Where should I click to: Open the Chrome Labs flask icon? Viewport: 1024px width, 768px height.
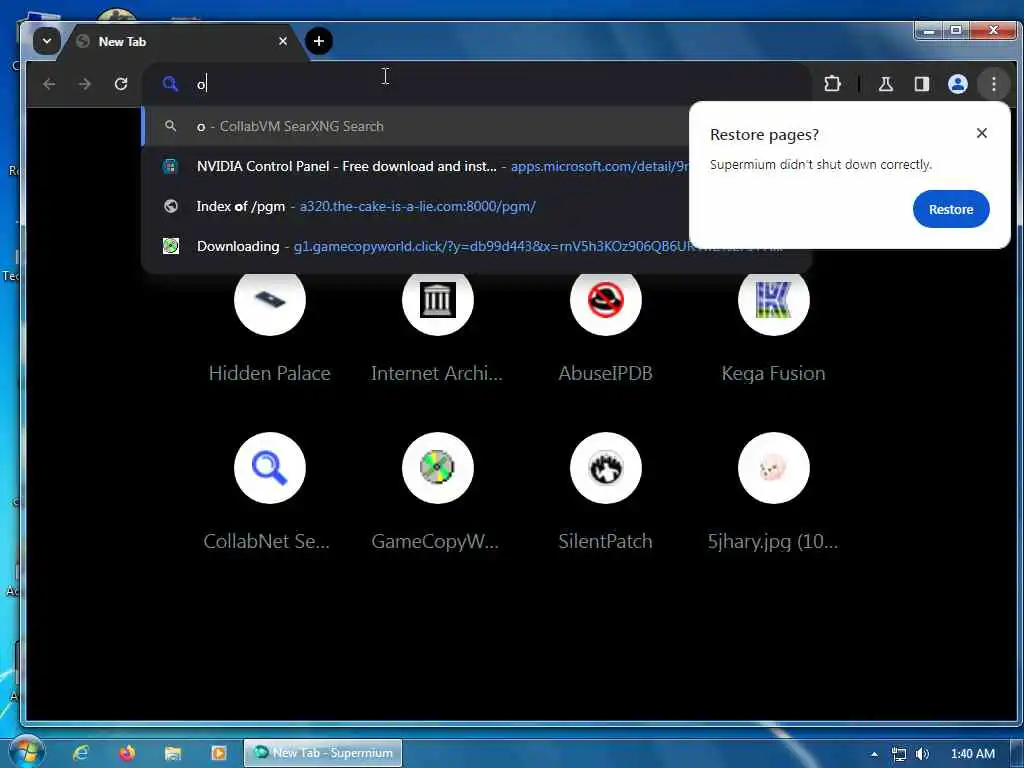[x=886, y=84]
